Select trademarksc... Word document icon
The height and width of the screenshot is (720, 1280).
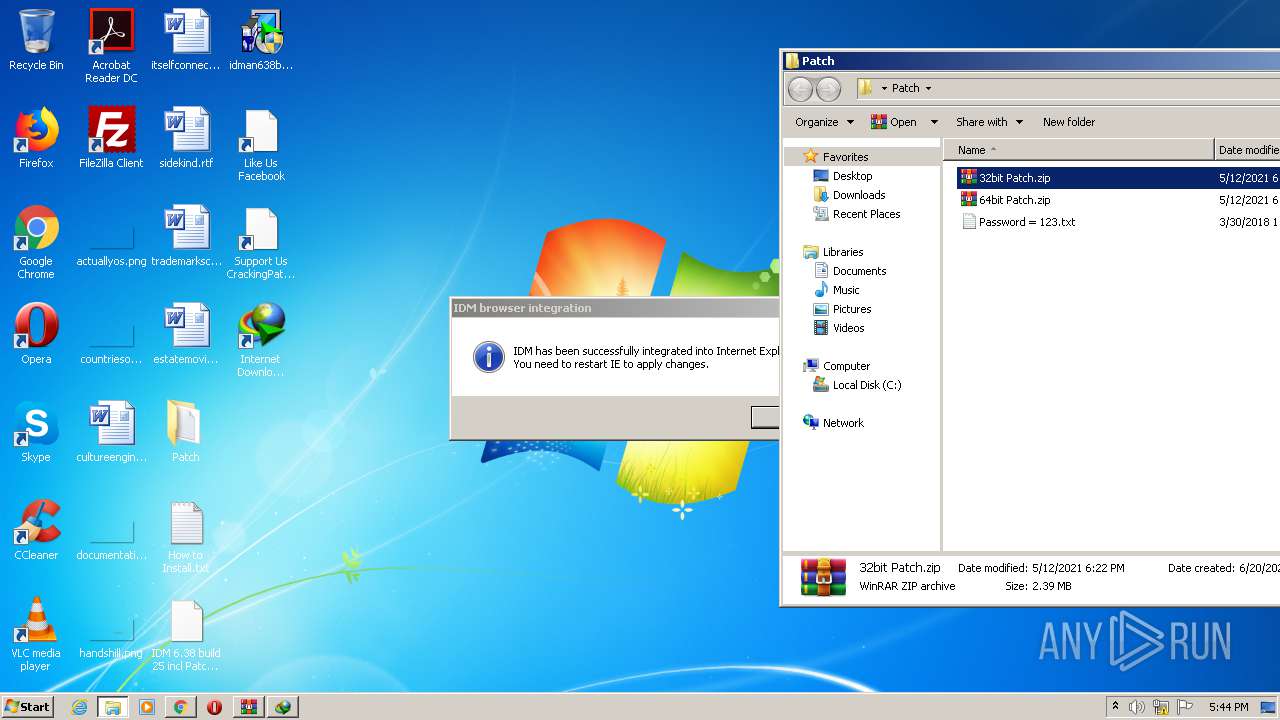(x=186, y=237)
